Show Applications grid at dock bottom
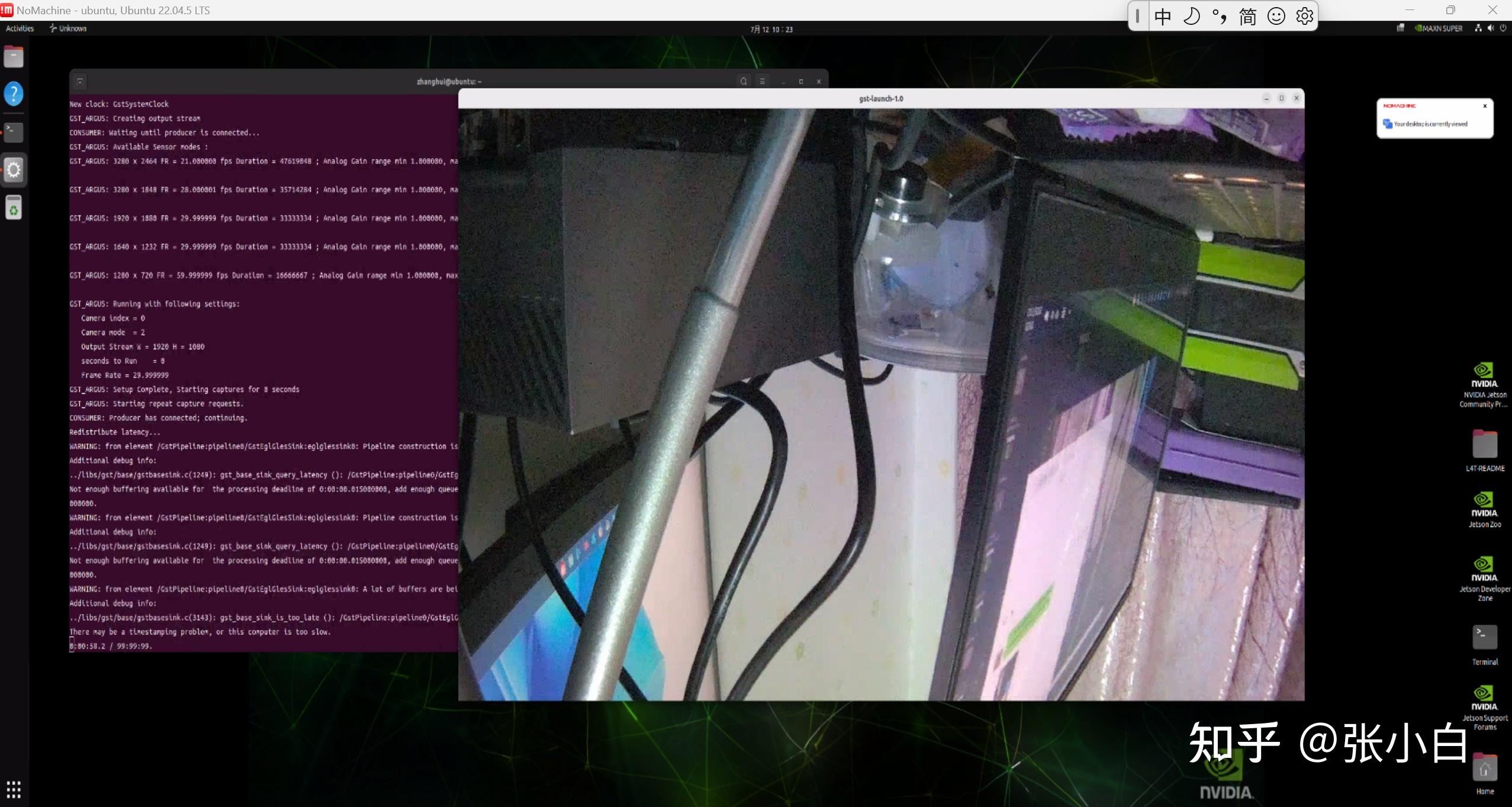 tap(14, 789)
